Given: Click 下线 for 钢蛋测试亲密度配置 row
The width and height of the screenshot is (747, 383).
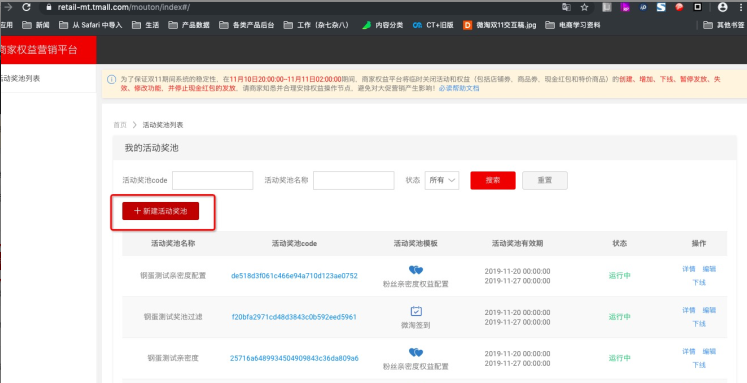Looking at the screenshot, I should [x=699, y=282].
